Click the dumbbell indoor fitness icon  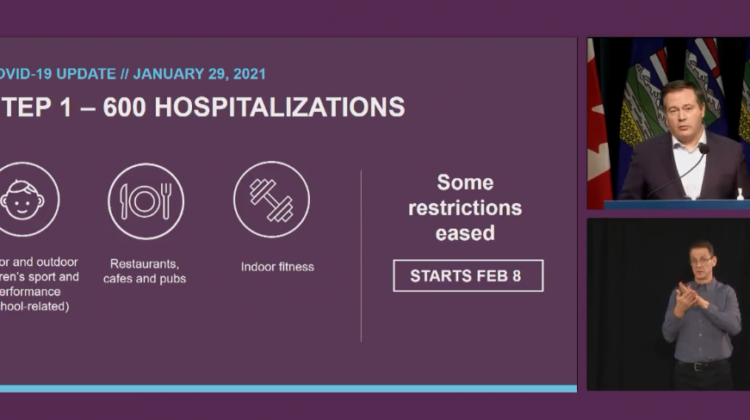pos(272,199)
